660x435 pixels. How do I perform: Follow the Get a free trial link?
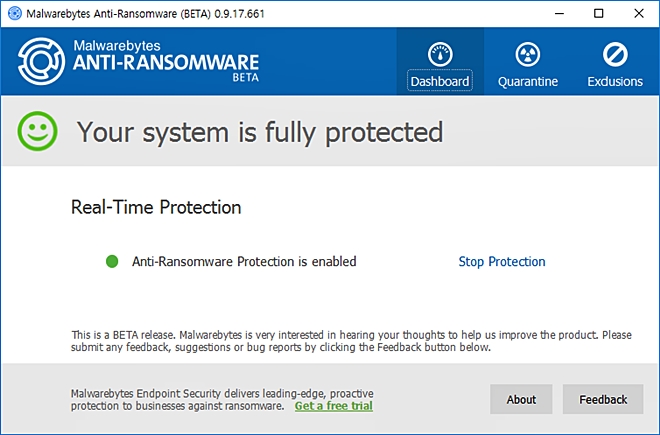[x=333, y=406]
